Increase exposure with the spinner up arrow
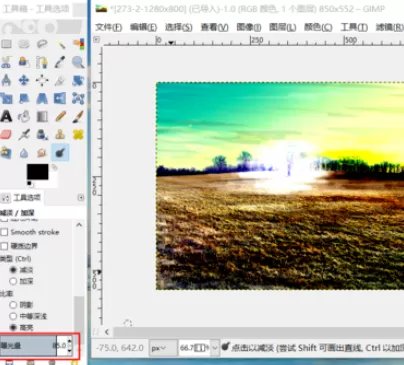The image size is (404, 365). (69, 341)
